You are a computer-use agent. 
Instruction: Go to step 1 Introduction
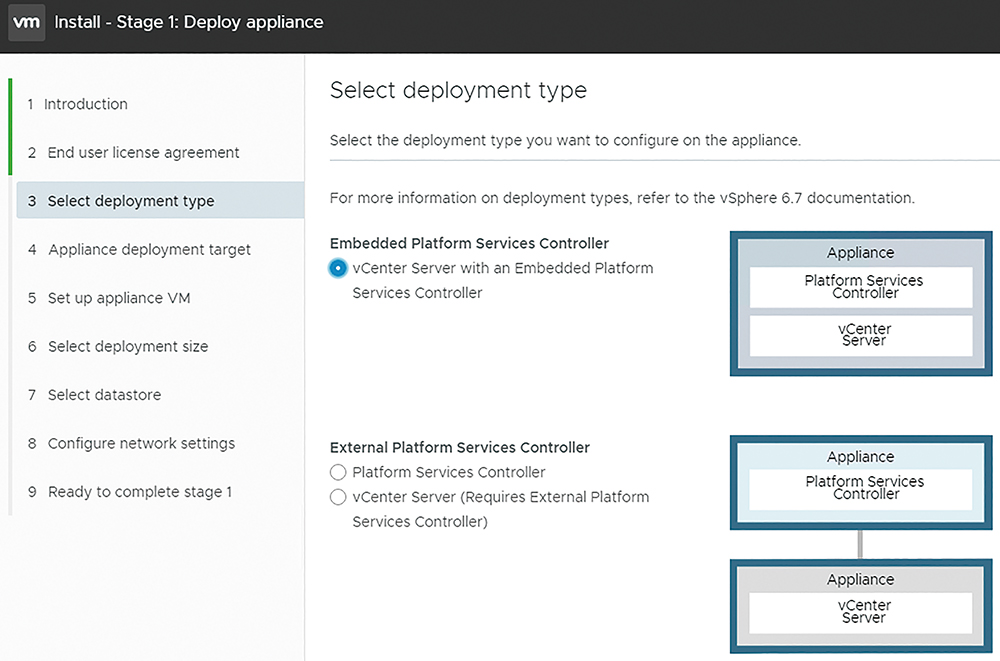click(78, 104)
